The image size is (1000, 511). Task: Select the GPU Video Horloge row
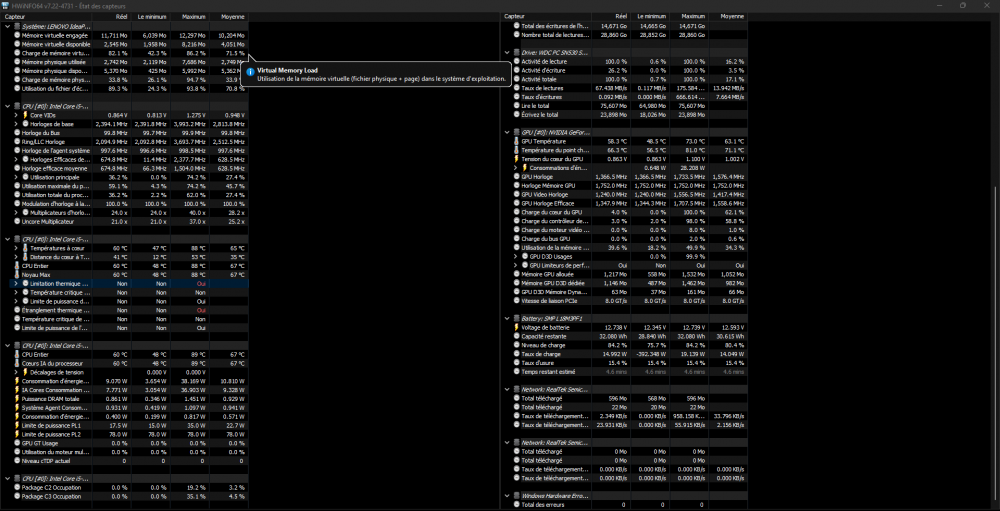(624, 195)
